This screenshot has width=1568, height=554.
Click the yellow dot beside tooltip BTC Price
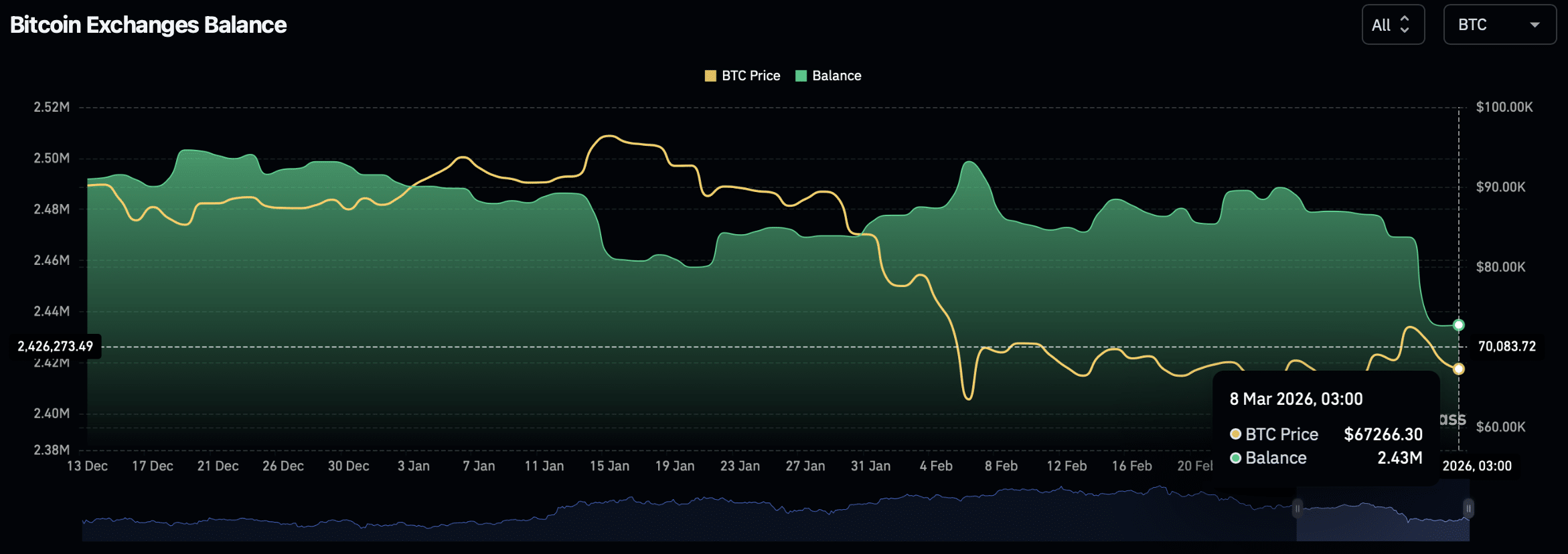1235,434
